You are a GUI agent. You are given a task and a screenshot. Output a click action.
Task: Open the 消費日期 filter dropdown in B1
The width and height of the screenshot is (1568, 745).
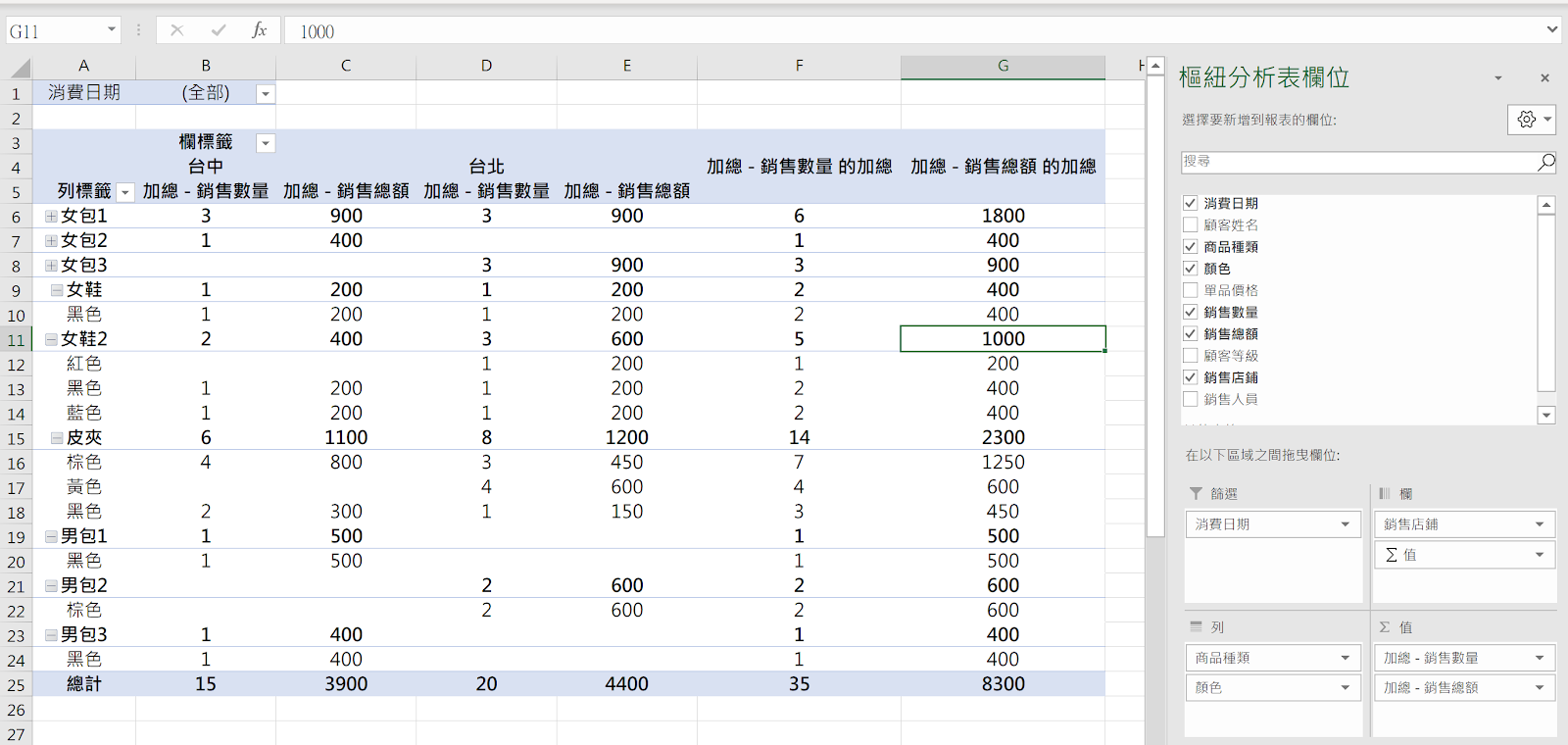pyautogui.click(x=265, y=94)
